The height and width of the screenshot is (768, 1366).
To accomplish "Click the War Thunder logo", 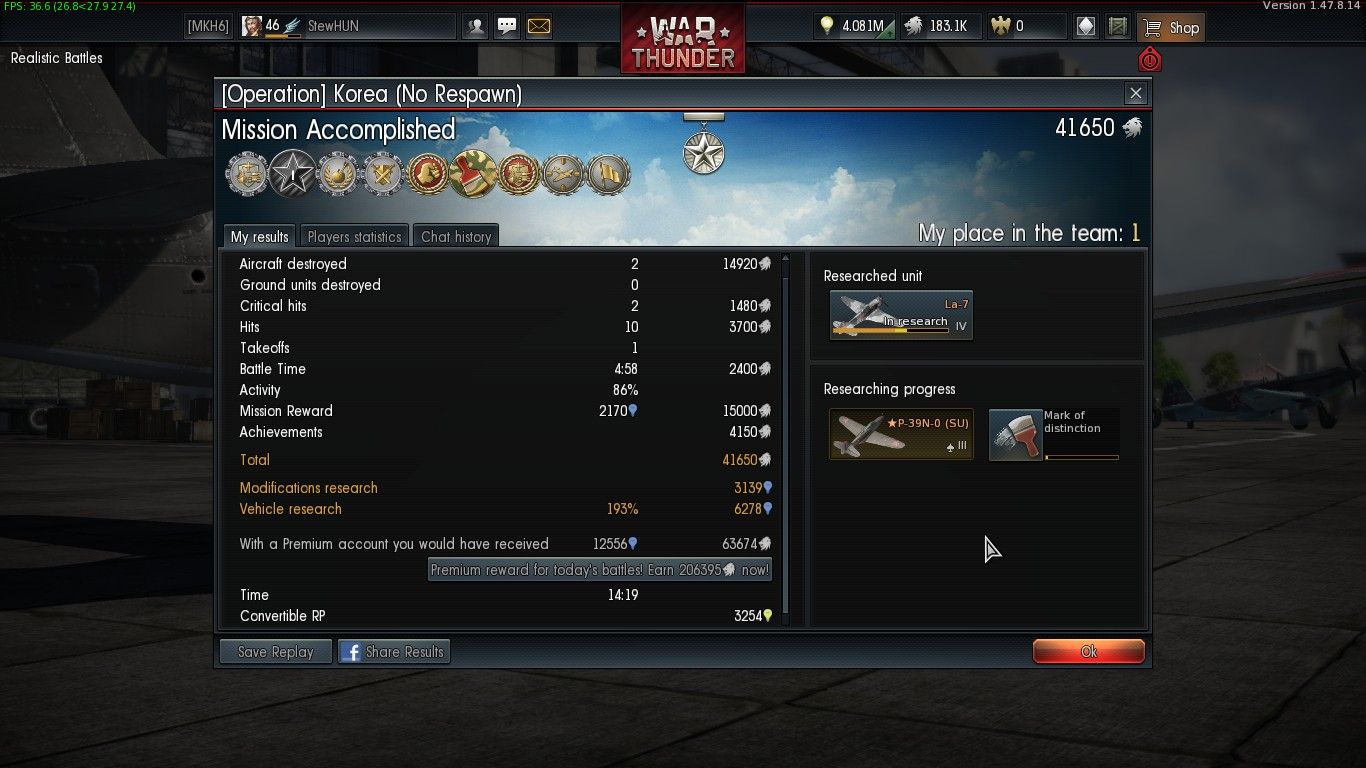I will 683,39.
